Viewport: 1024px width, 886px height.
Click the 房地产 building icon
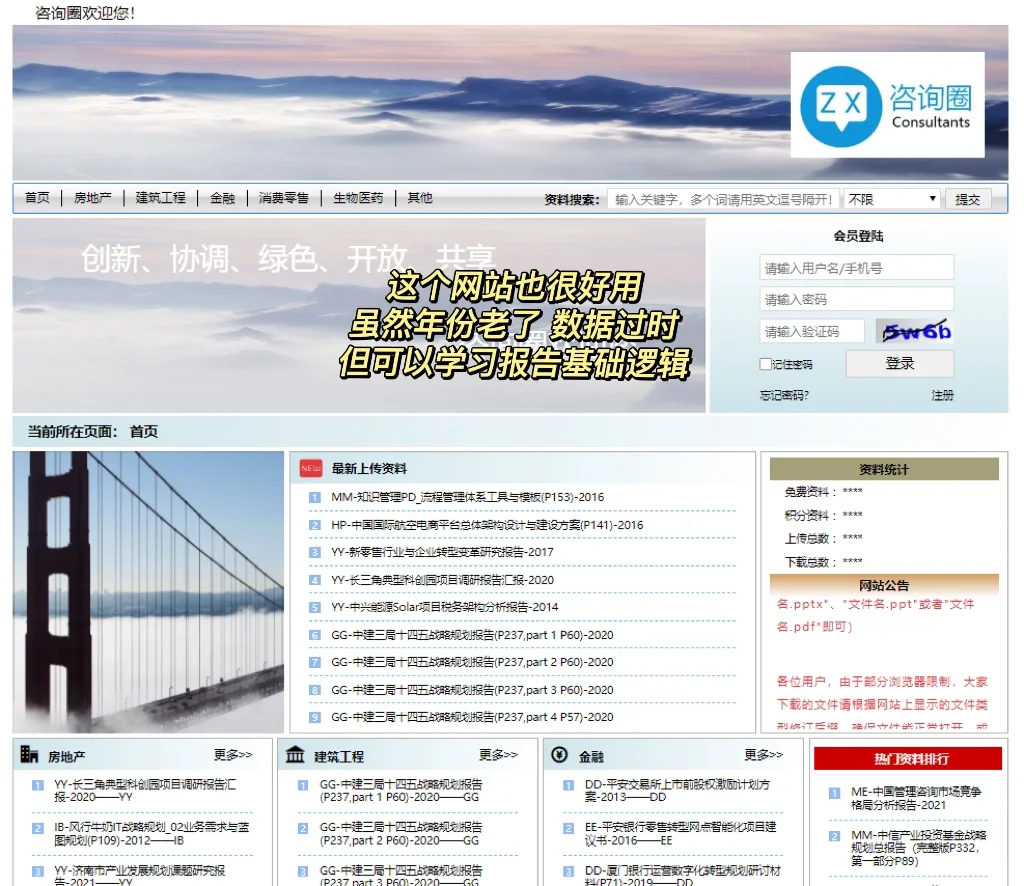(29, 755)
